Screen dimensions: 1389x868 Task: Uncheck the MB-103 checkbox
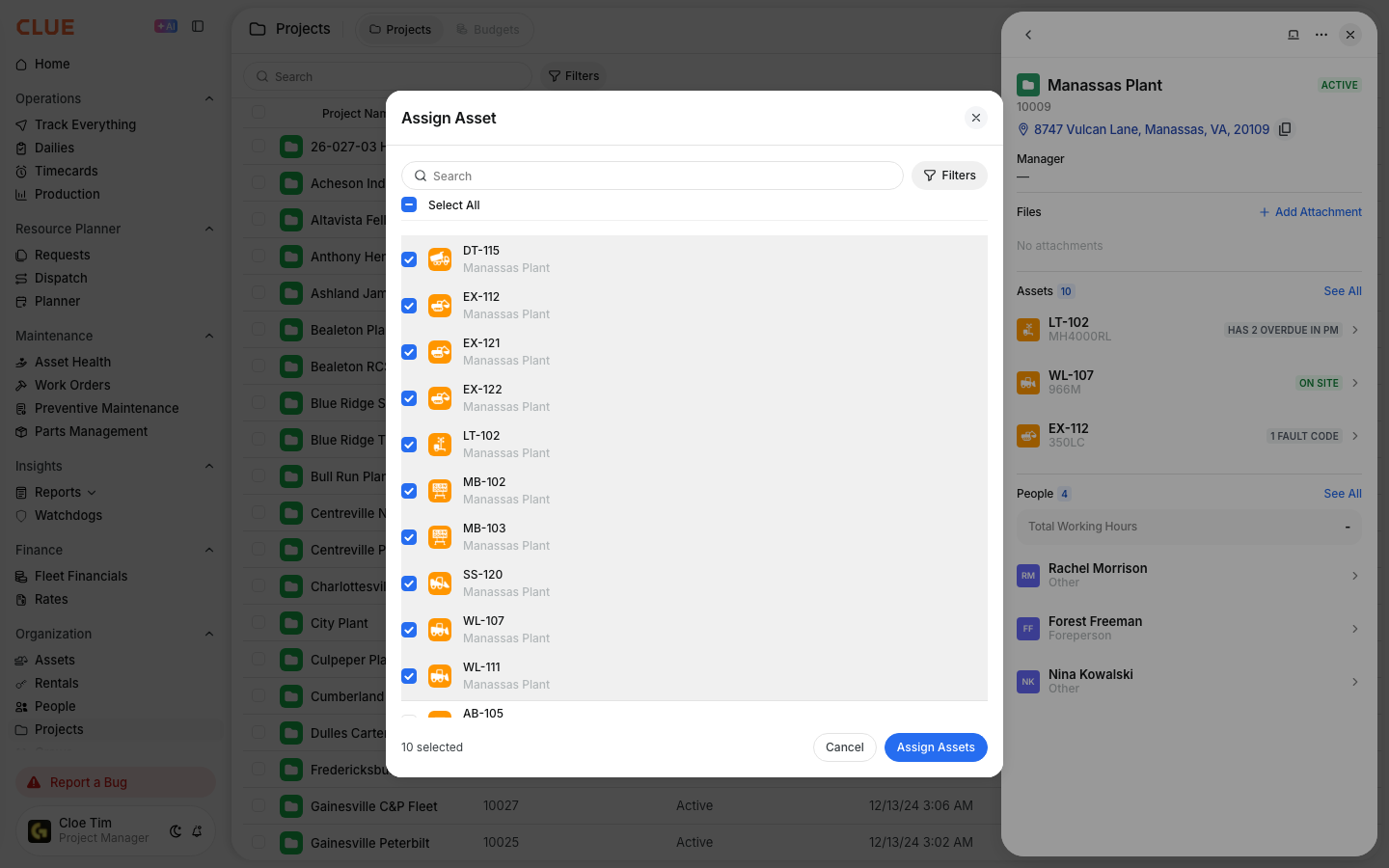(x=409, y=537)
